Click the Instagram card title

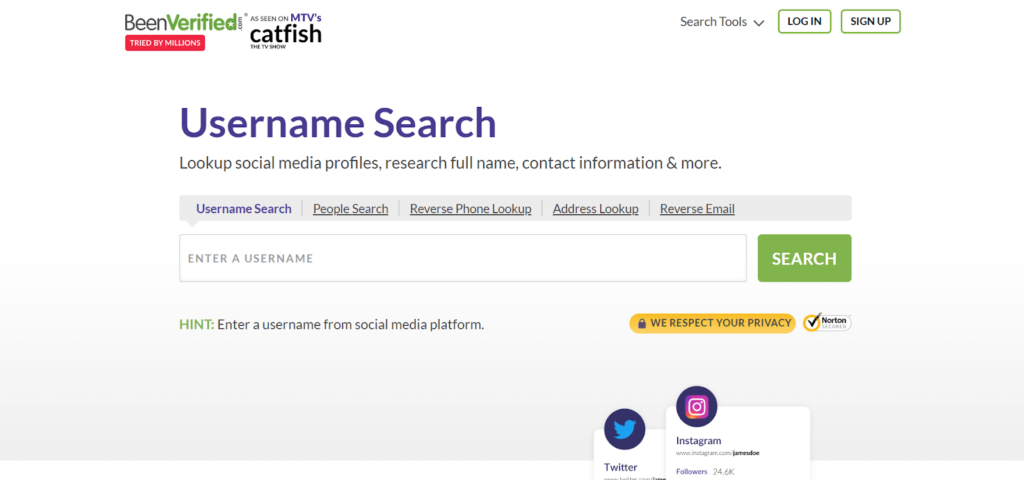point(698,440)
